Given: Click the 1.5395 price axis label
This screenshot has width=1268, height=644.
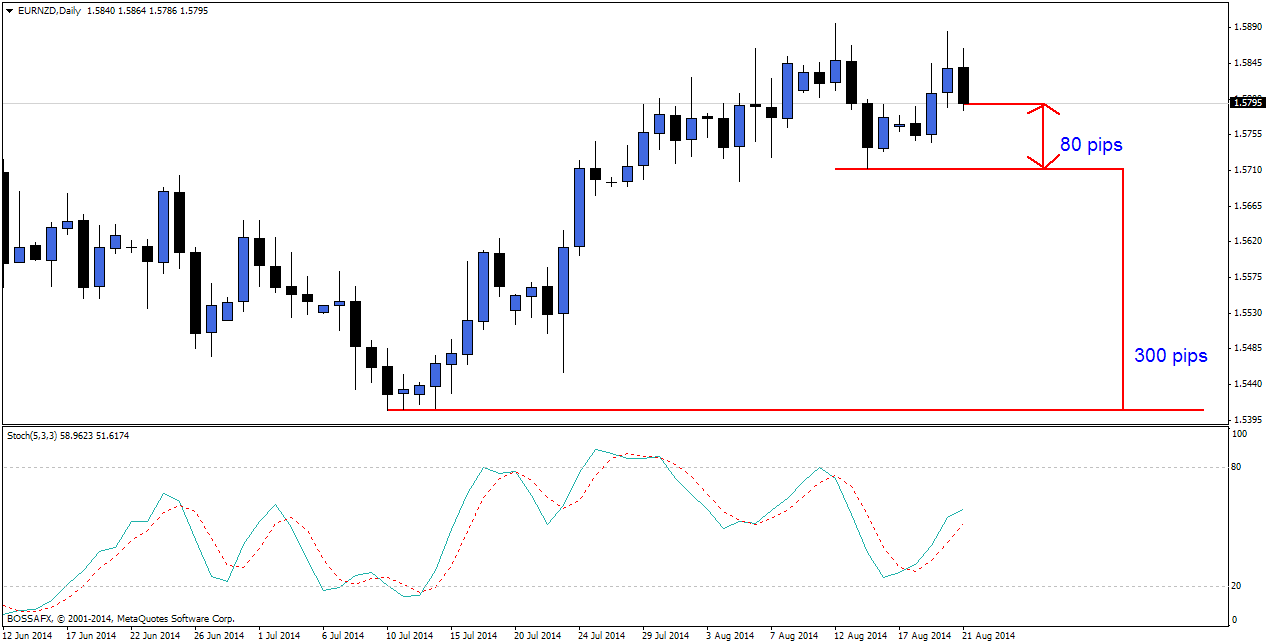Looking at the screenshot, I should pos(1246,419).
